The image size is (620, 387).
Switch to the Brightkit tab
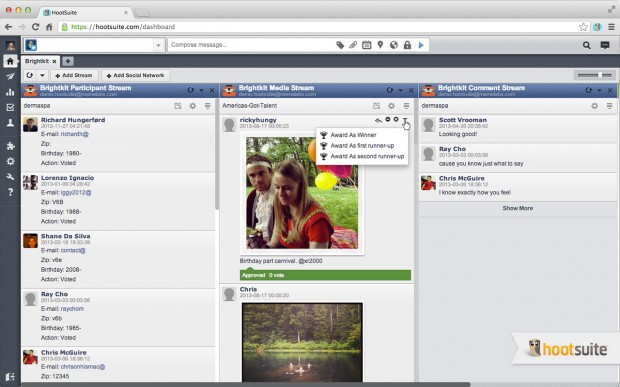(37, 61)
